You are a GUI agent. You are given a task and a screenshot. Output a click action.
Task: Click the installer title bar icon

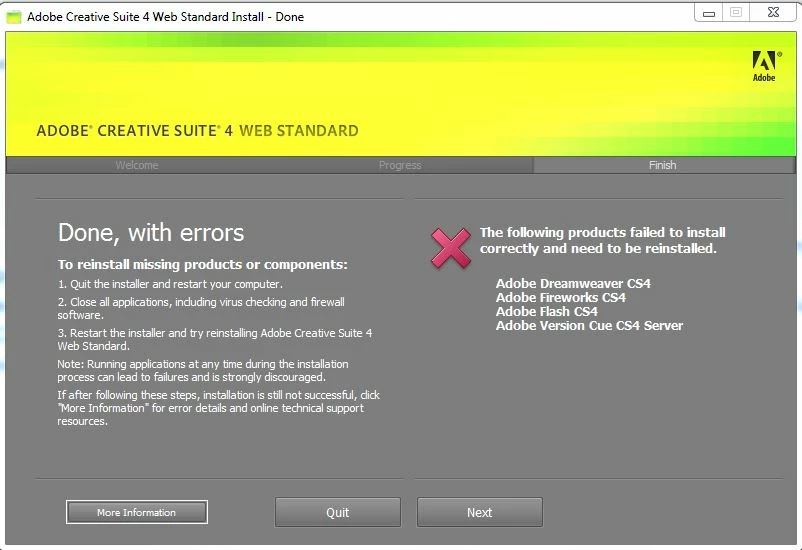13,17
